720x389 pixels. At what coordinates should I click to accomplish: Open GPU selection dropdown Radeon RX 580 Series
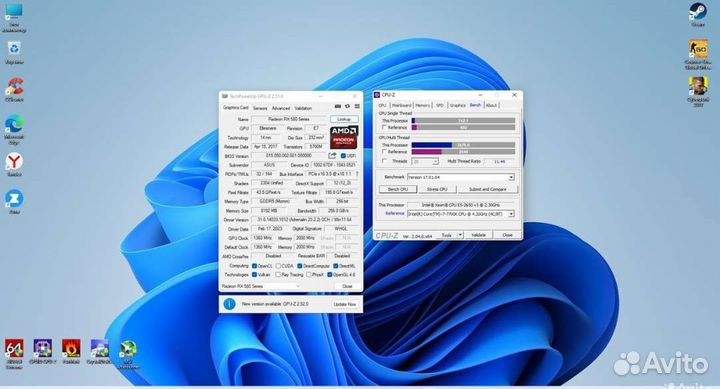(x=261, y=286)
